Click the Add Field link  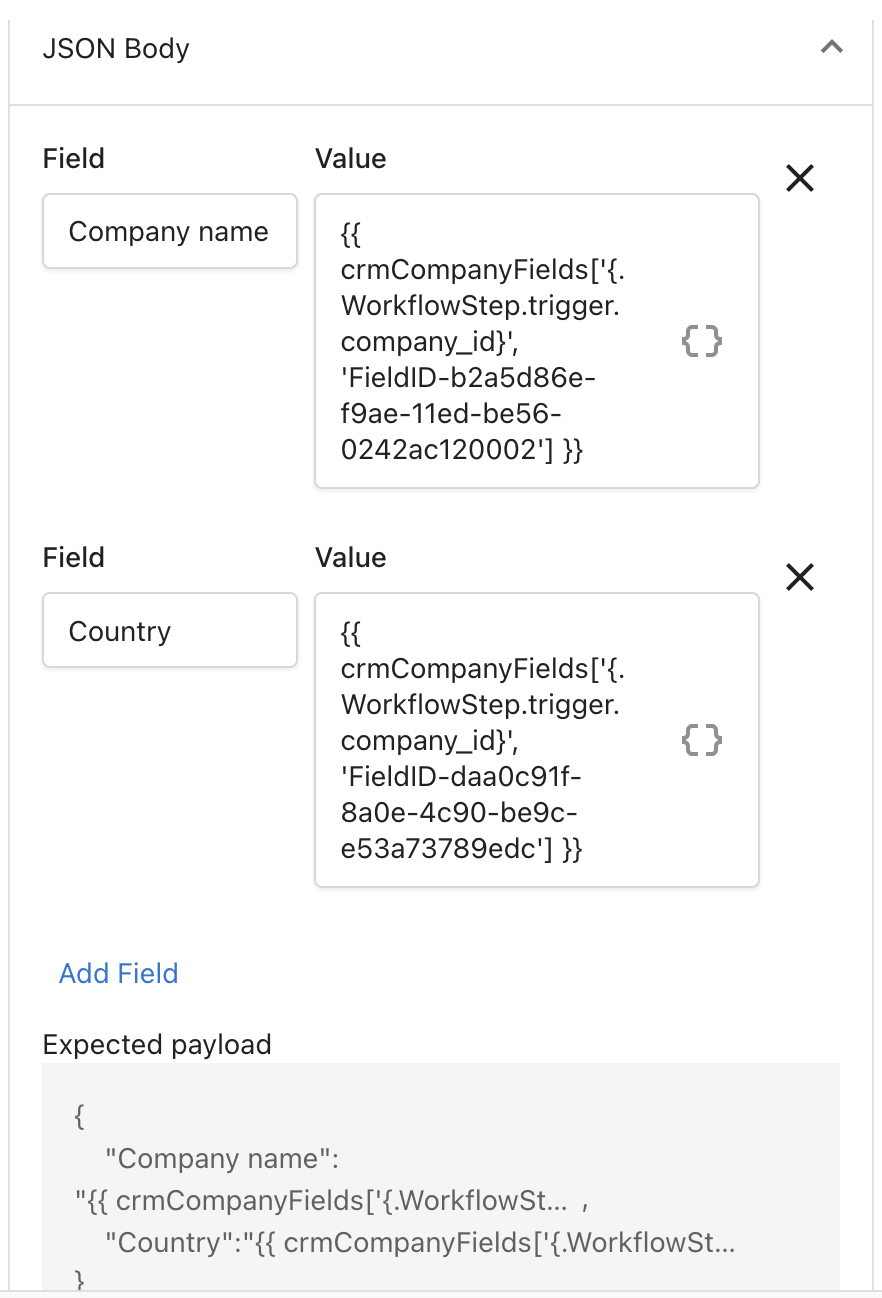(x=119, y=974)
